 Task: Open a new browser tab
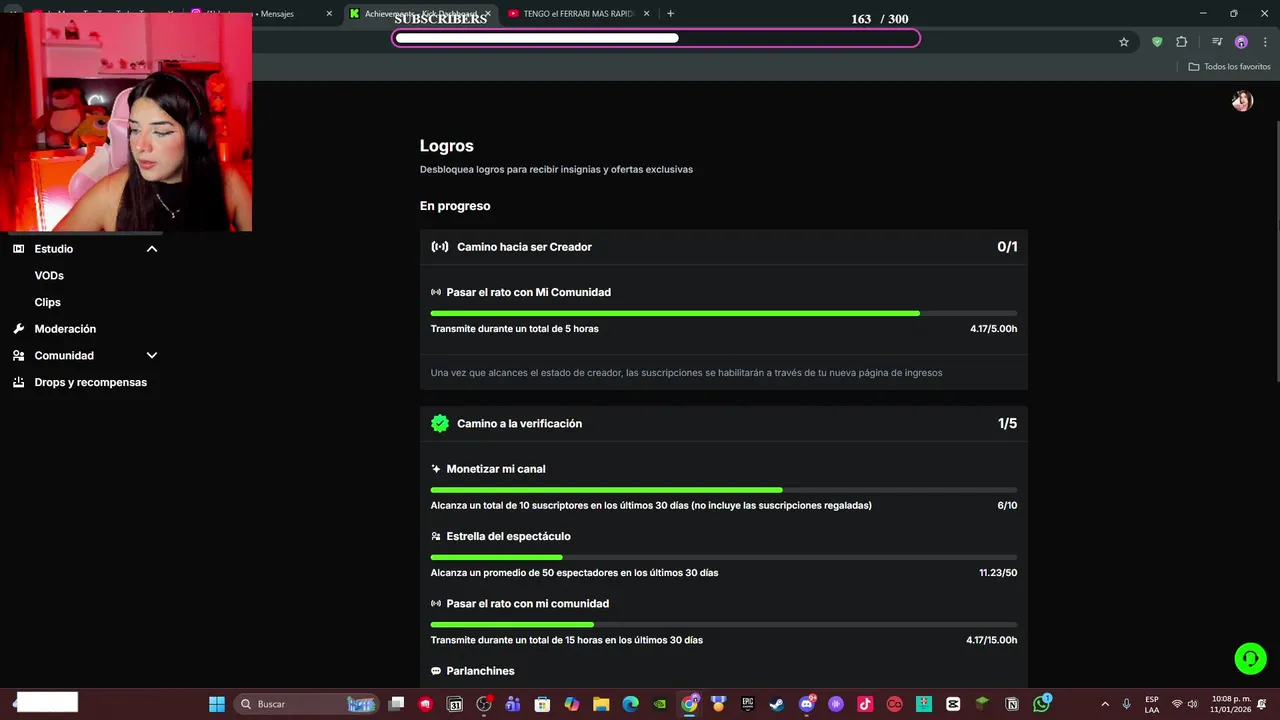670,14
